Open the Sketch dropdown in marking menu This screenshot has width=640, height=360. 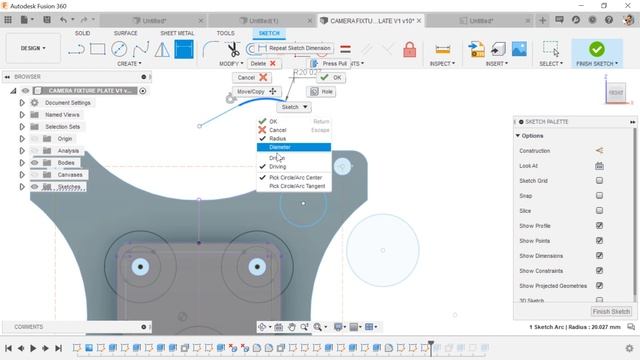[294, 107]
